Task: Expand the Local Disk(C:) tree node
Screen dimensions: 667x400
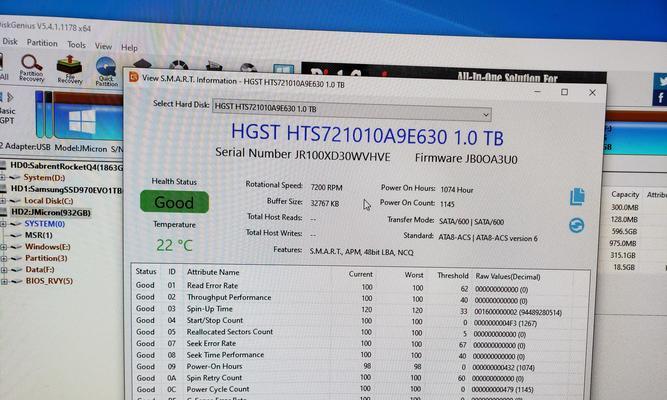Action: coord(3,200)
